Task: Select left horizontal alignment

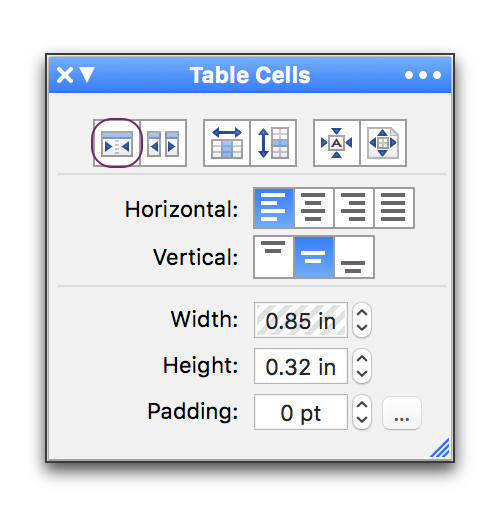Action: coord(274,208)
